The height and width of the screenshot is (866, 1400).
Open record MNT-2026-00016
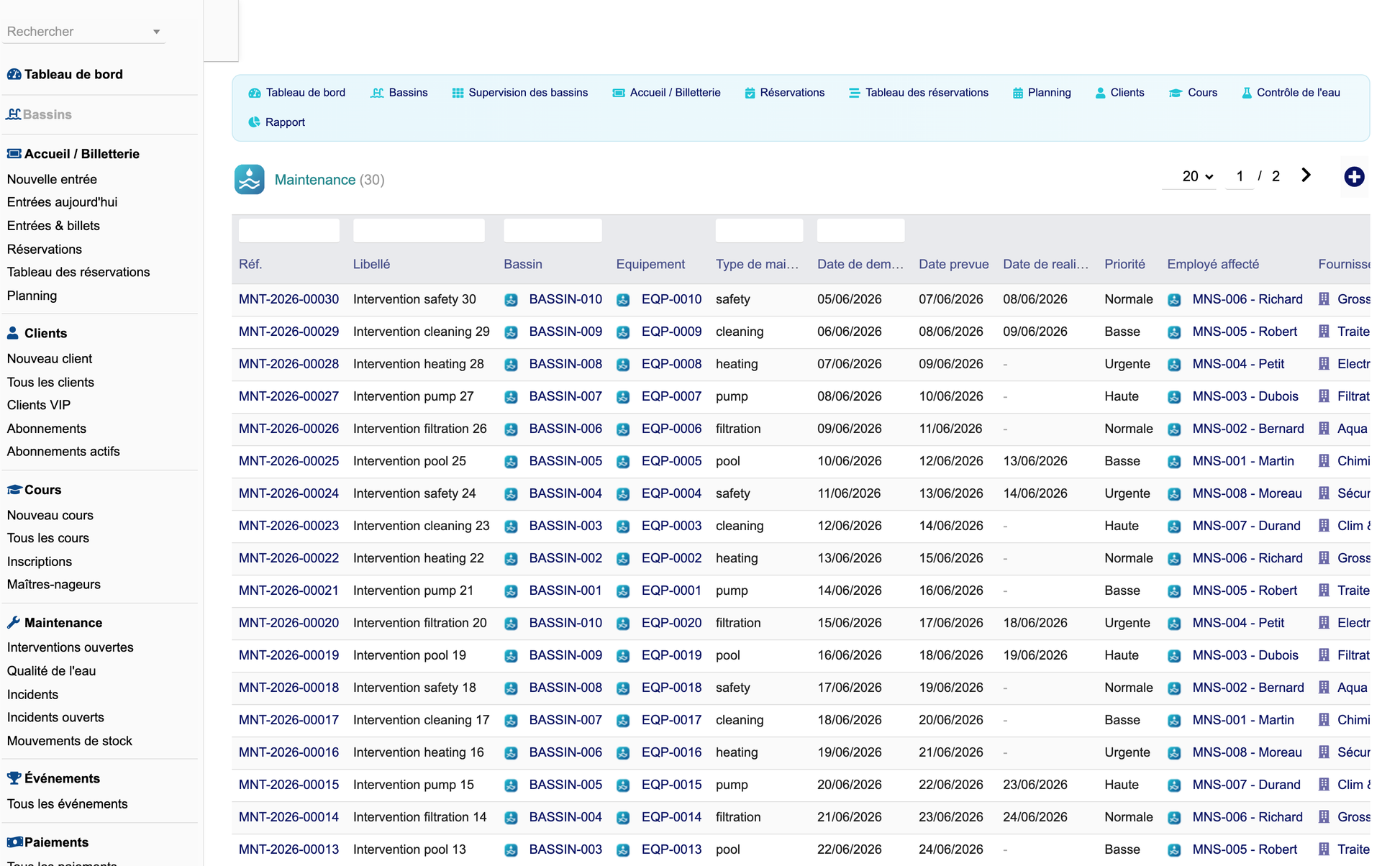(x=288, y=752)
